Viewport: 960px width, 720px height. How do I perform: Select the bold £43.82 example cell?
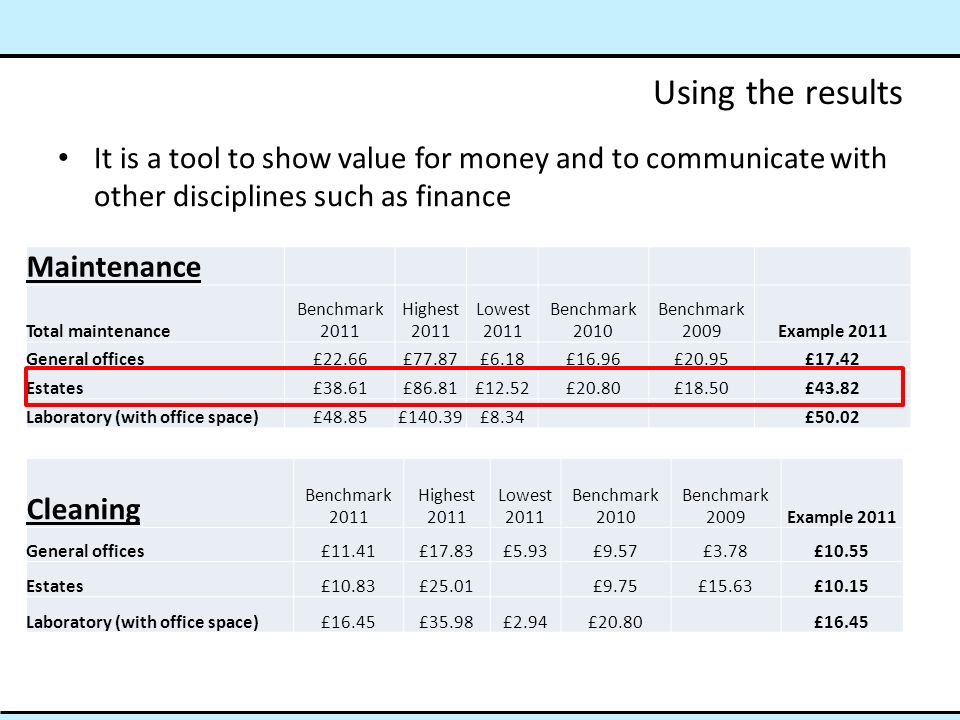(x=832, y=388)
